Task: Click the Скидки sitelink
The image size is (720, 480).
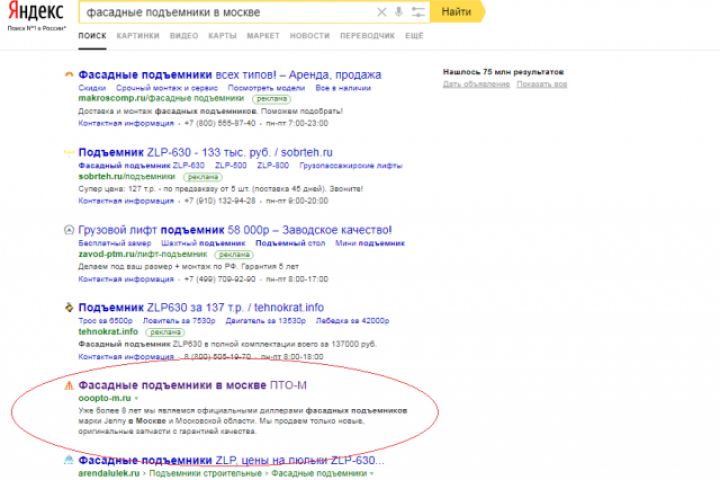Action: tap(92, 88)
